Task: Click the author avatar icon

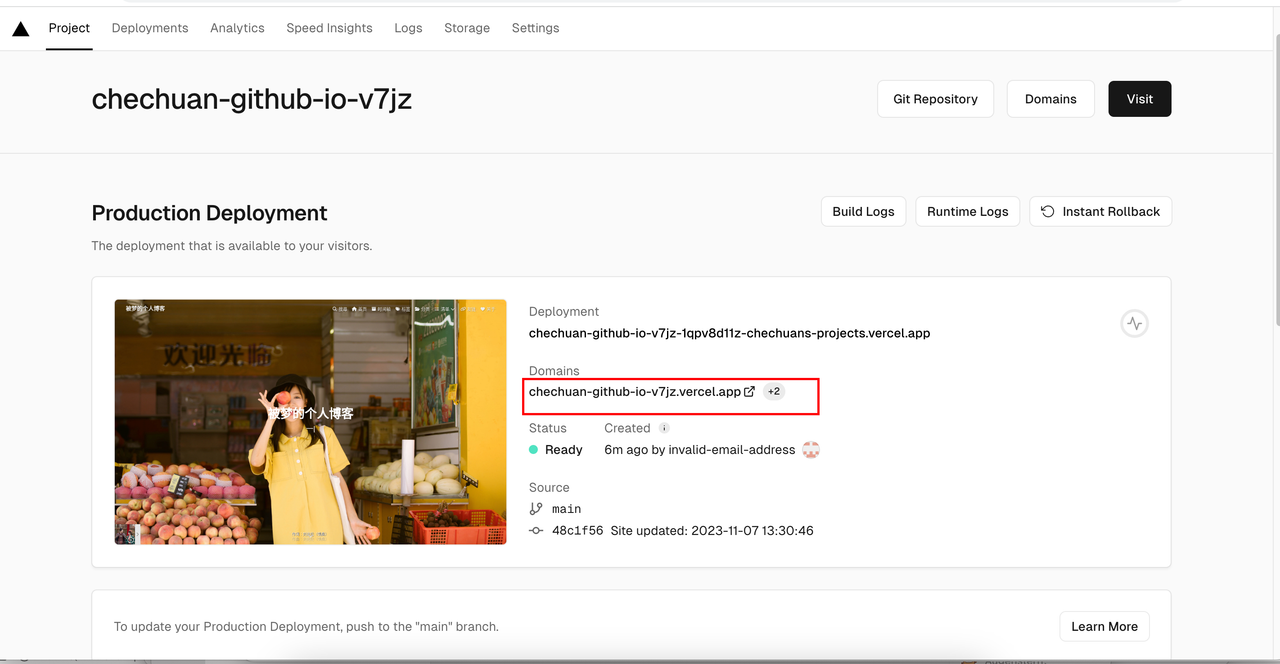Action: tap(811, 450)
